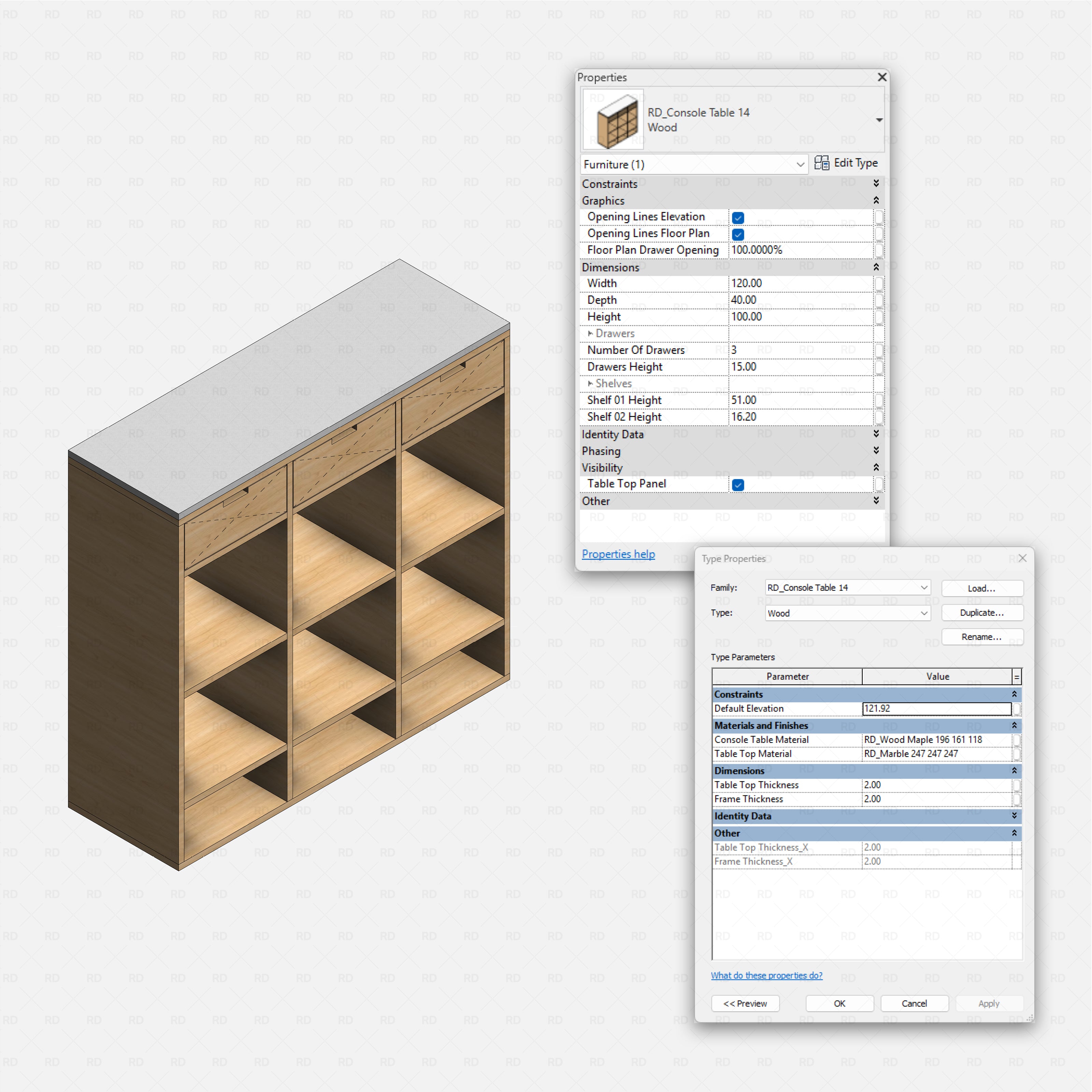Screen dimensions: 1092x1092
Task: Open the Furniture (1) filter dropdown
Action: (x=800, y=164)
